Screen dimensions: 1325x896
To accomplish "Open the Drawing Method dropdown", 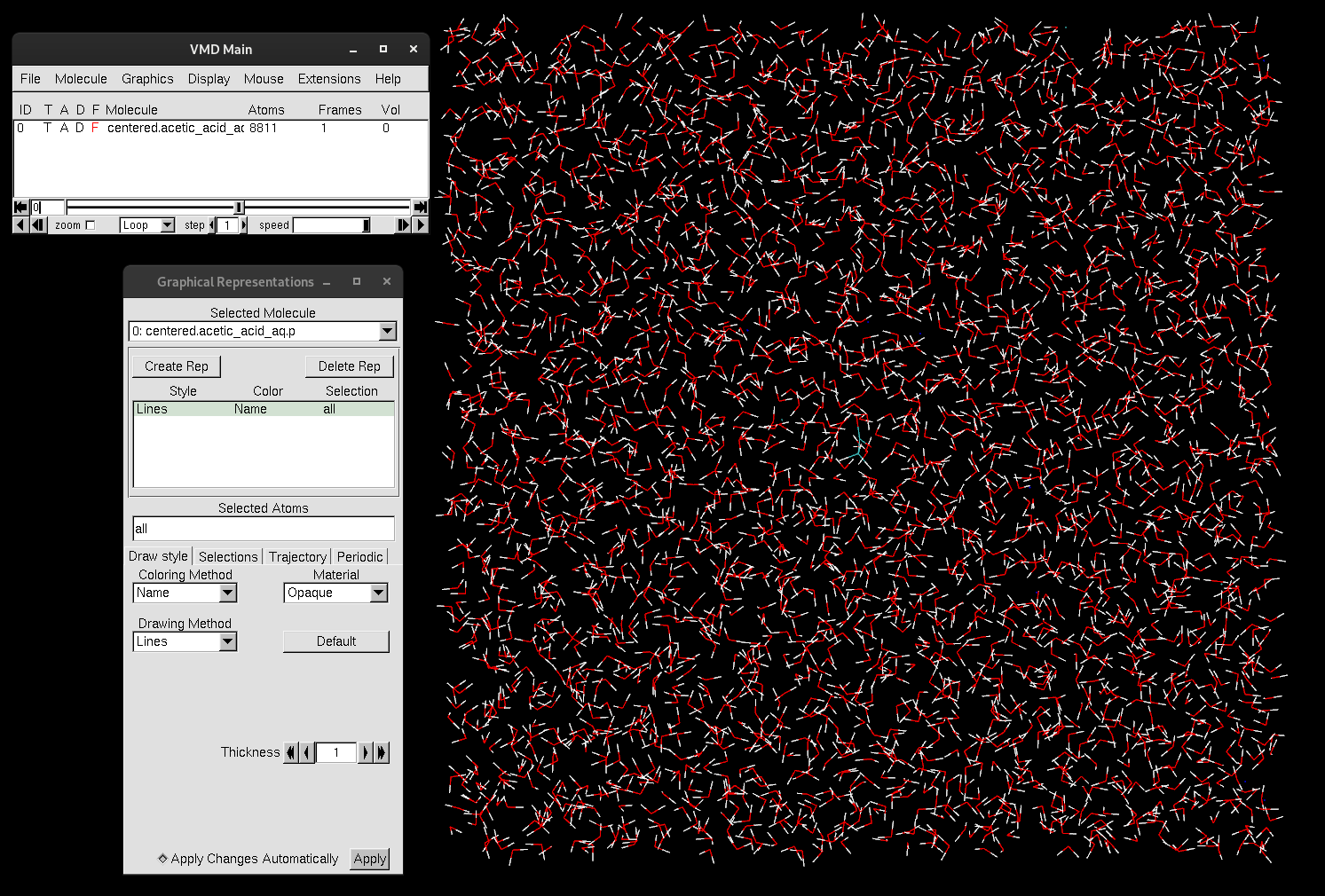I will coord(228,641).
